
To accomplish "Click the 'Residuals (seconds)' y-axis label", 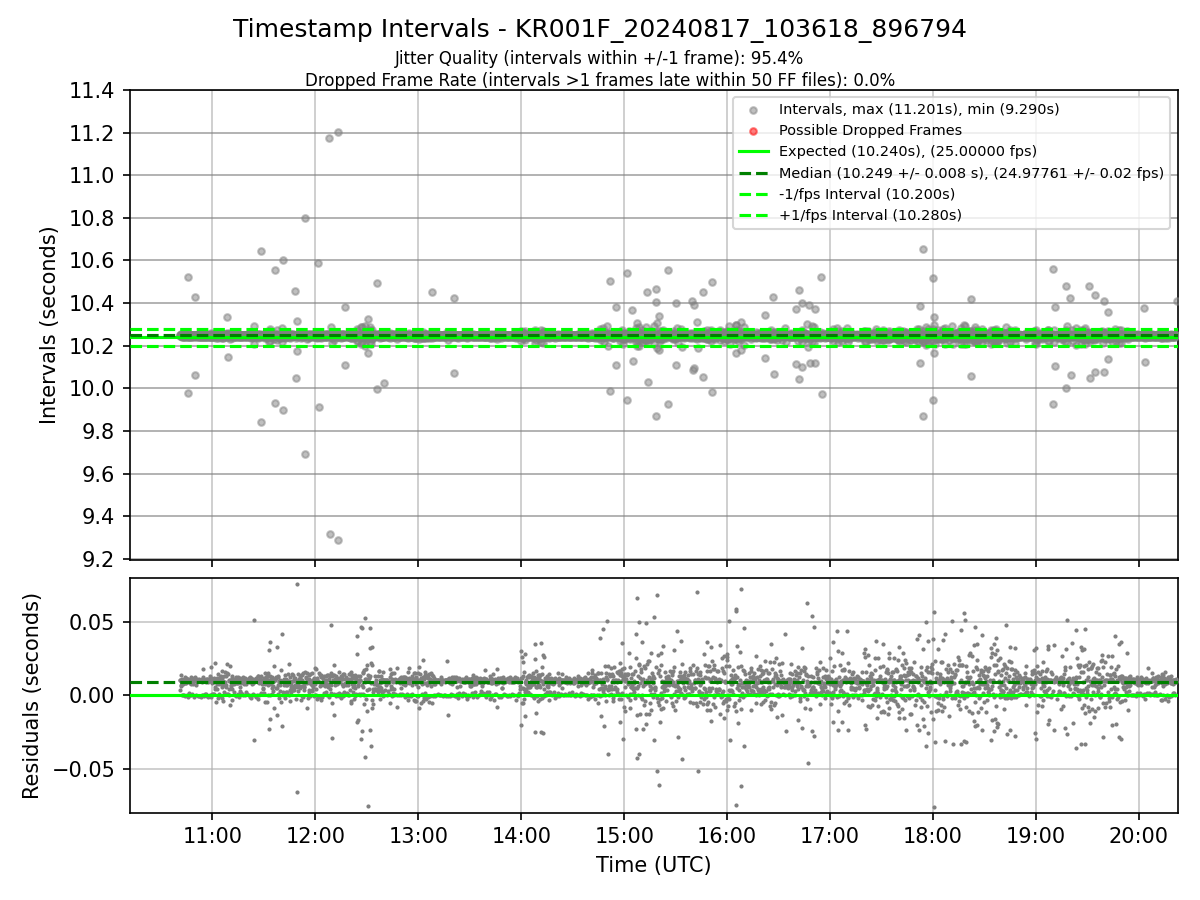I will click(32, 696).
